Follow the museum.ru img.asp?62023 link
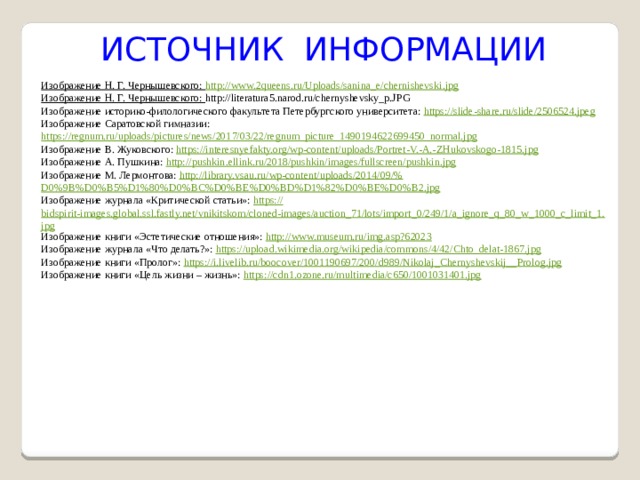Screen dimensions: 640x480 [349, 237]
